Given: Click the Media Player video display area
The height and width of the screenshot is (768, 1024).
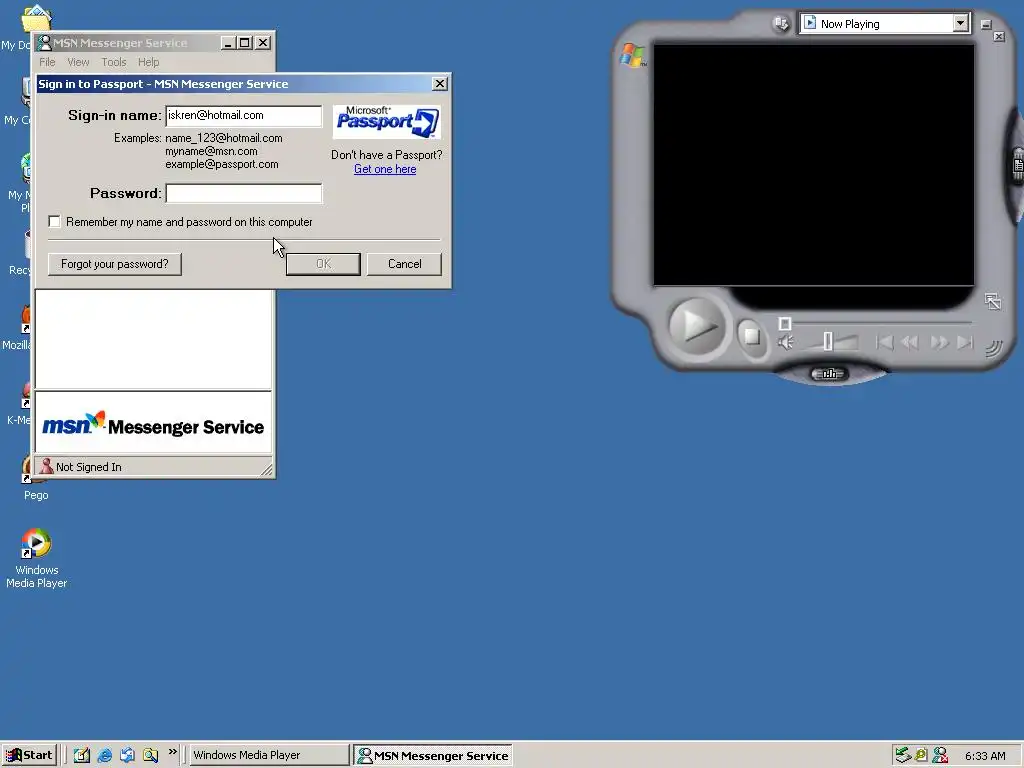Looking at the screenshot, I should coord(814,165).
